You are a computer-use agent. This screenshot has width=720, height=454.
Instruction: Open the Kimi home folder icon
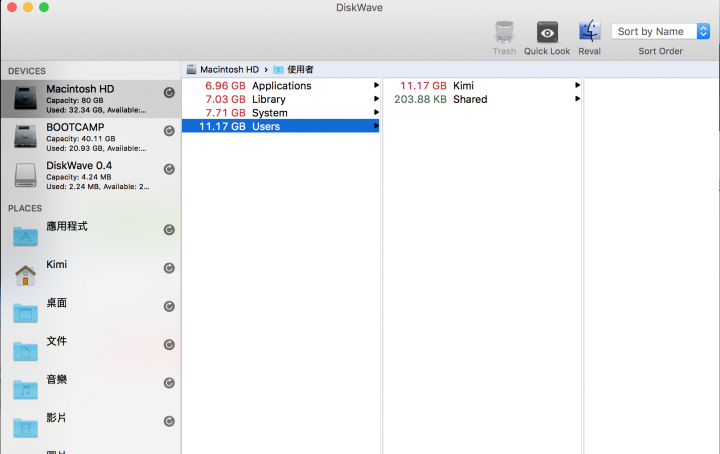click(25, 275)
